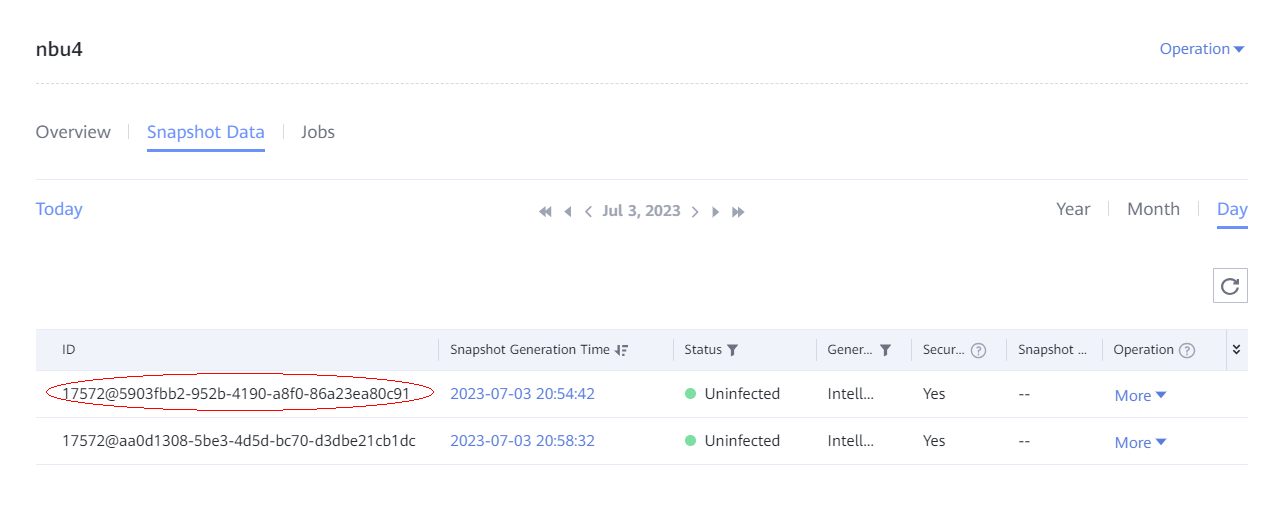Open More dropdown for the 20:54:42 snapshot
This screenshot has height=508, width=1281.
click(1140, 396)
